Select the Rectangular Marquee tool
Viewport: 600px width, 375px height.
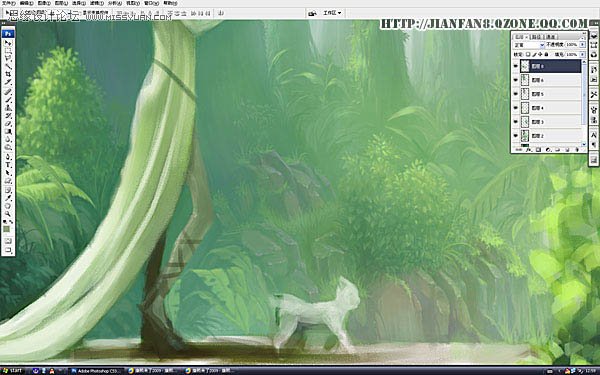pos(8,50)
